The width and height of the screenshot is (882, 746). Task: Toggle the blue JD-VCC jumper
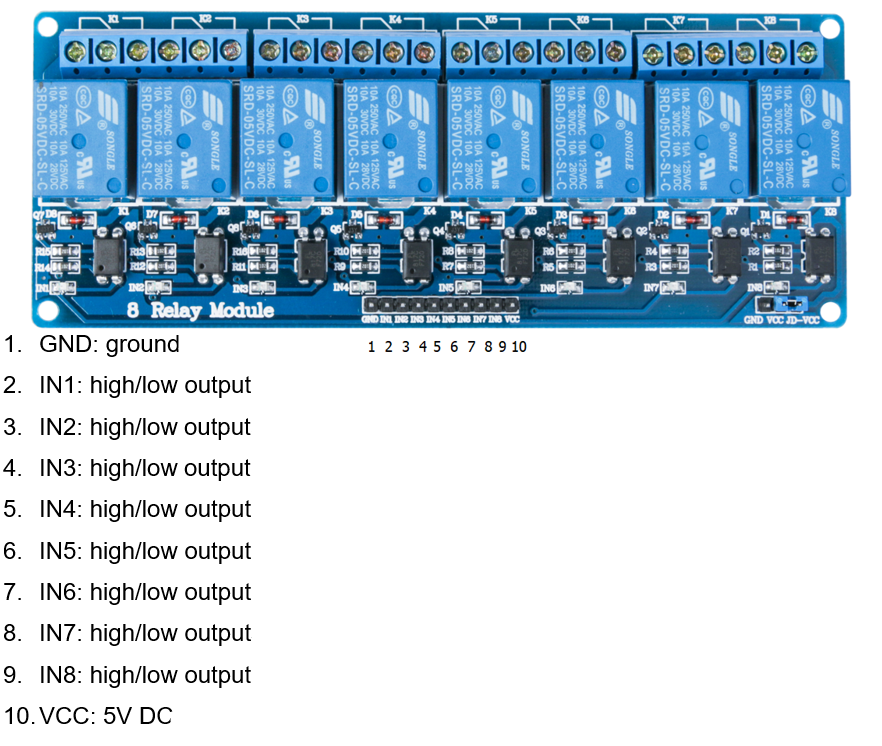pos(793,305)
